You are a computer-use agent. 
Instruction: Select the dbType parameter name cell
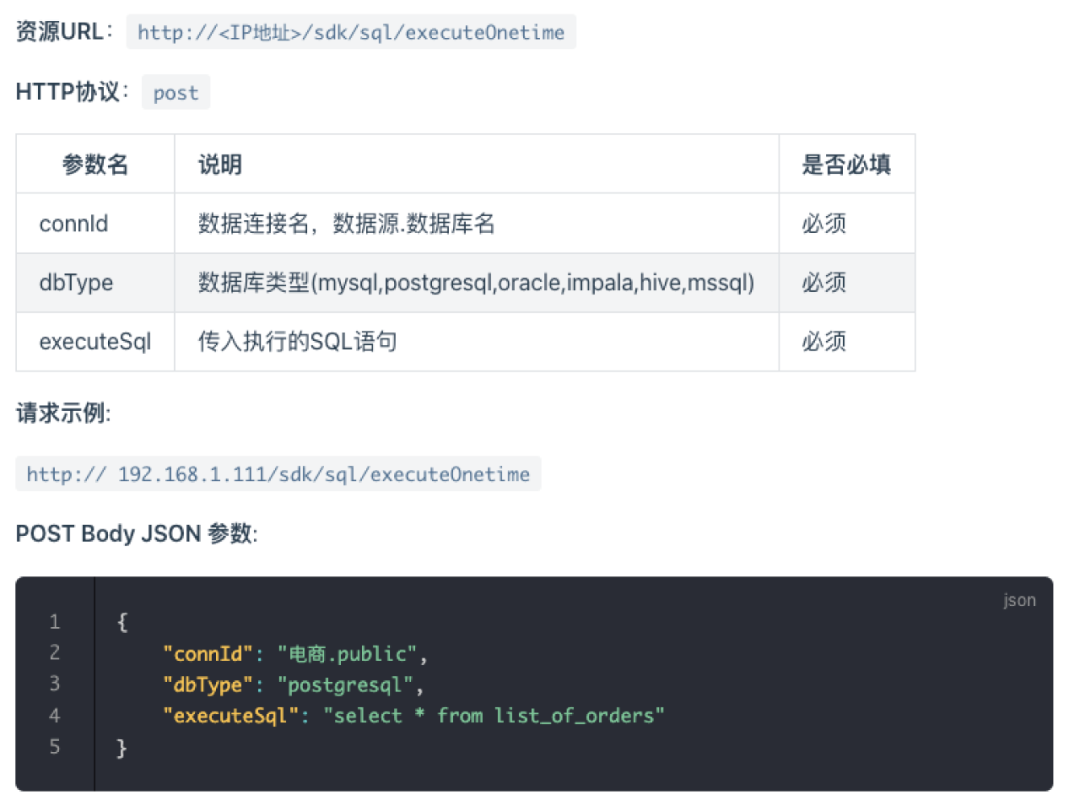click(76, 282)
